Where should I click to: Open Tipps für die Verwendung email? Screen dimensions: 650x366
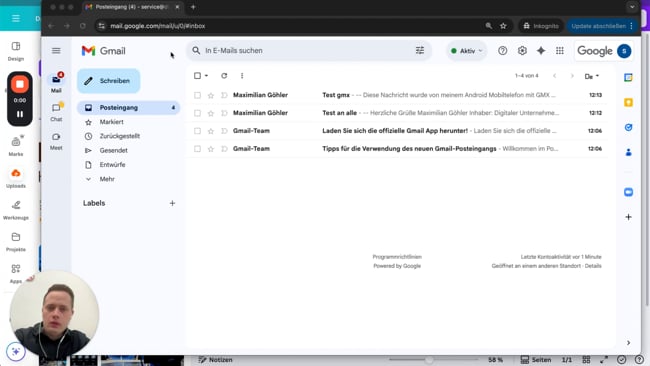[397, 148]
